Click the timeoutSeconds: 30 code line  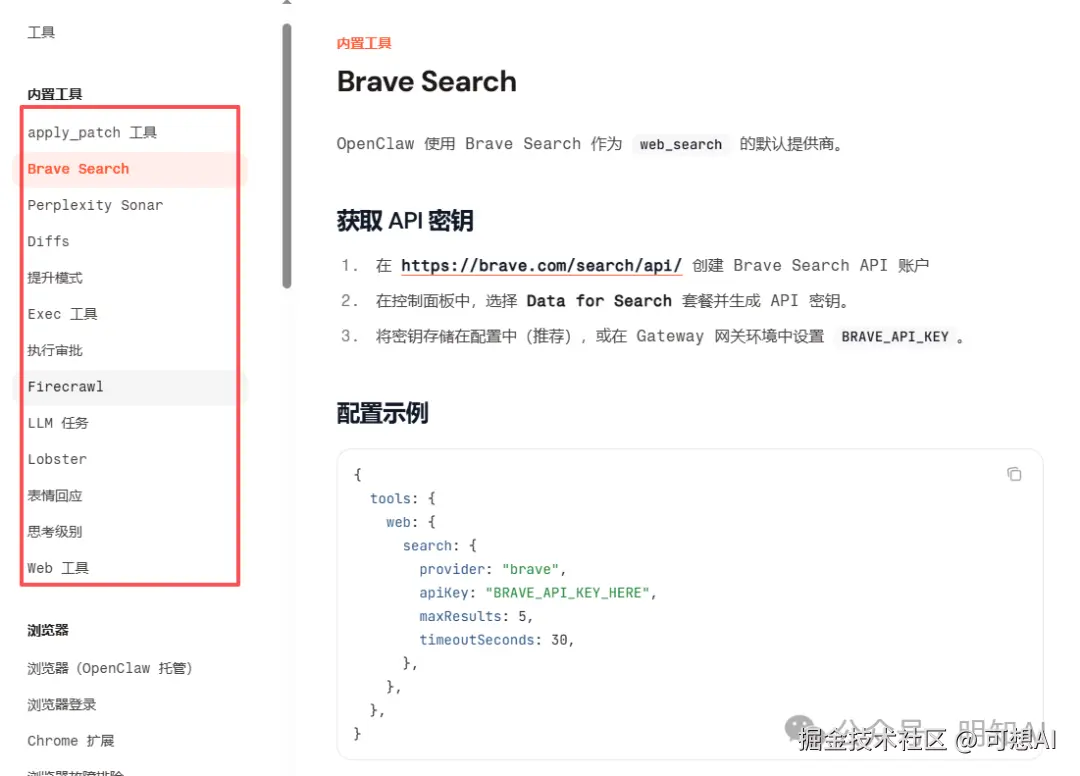497,640
